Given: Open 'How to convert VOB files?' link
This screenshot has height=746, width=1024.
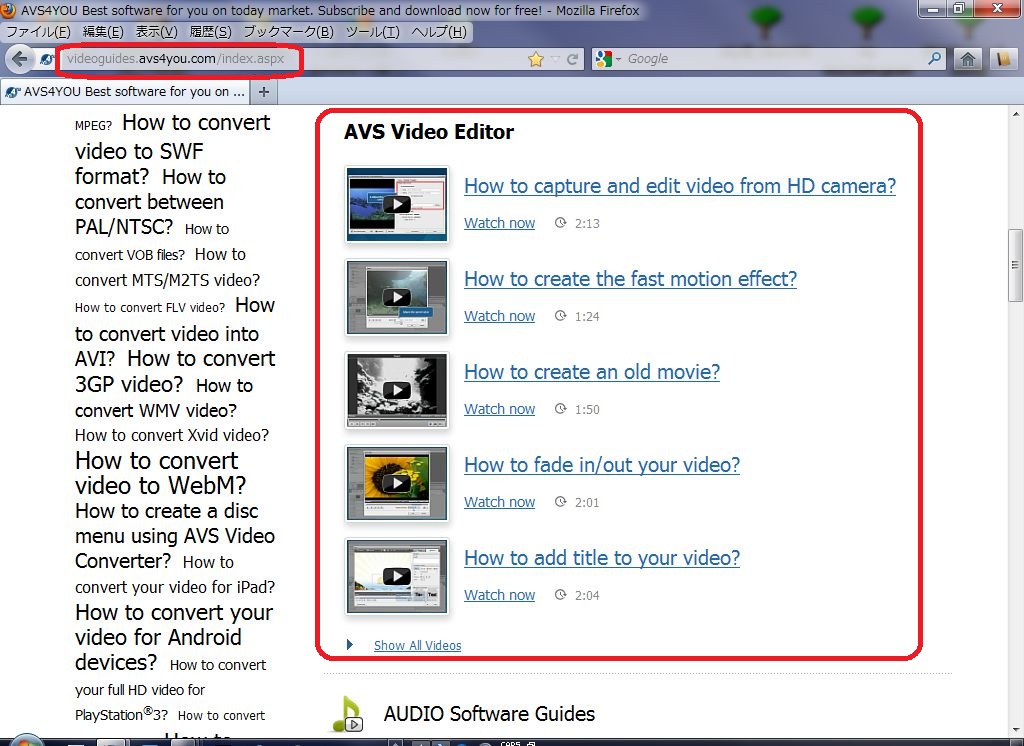Looking at the screenshot, I should (152, 242).
